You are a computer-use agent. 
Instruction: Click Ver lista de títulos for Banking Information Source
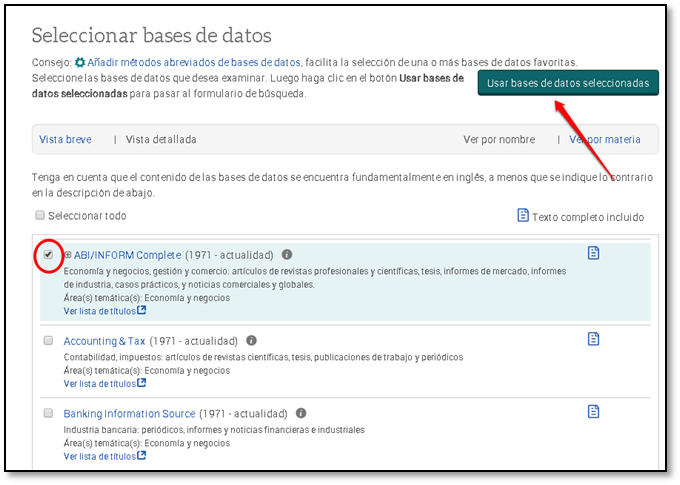pyautogui.click(x=100, y=456)
